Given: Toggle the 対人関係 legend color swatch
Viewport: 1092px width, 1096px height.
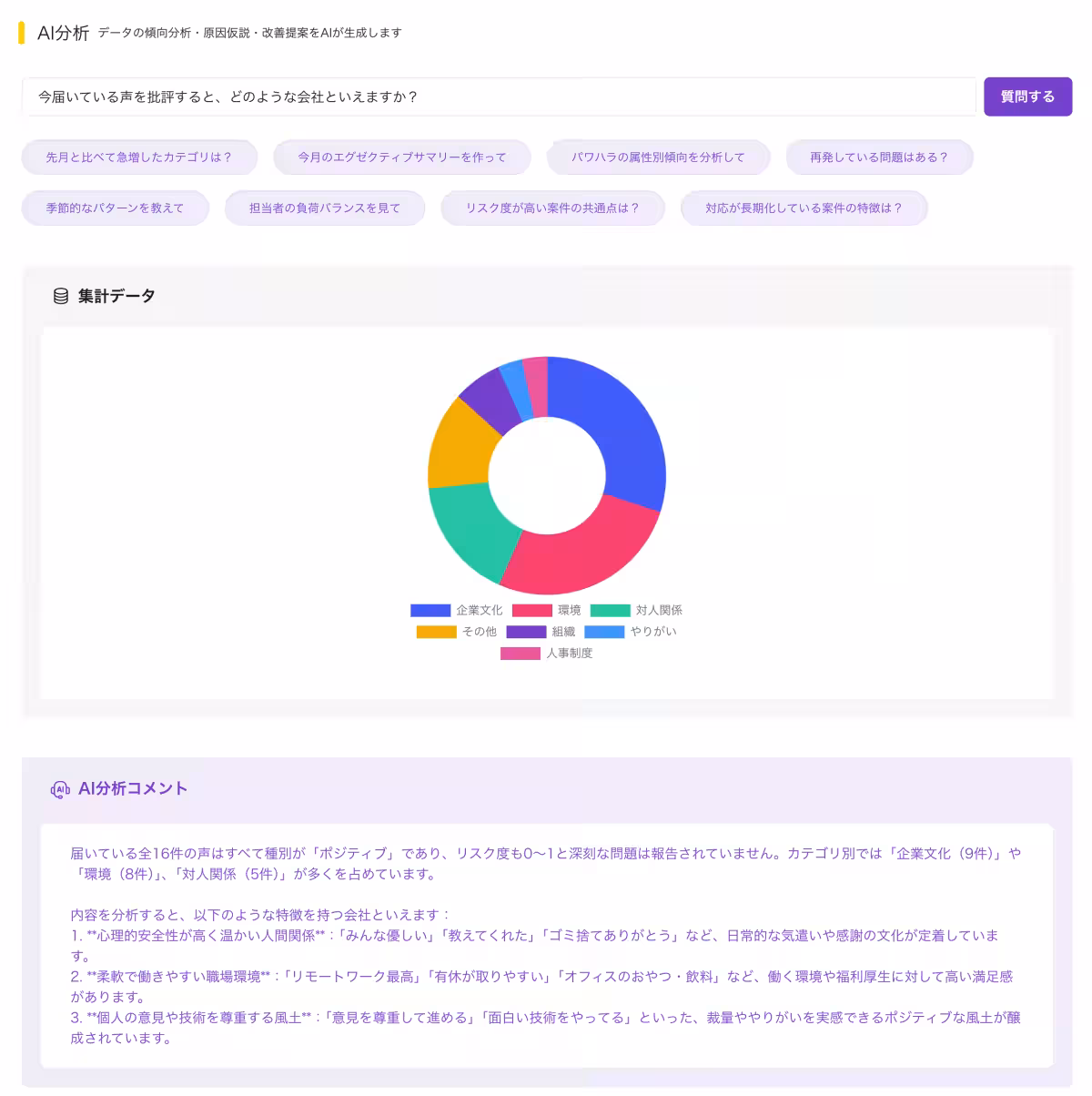Looking at the screenshot, I should 611,611.
